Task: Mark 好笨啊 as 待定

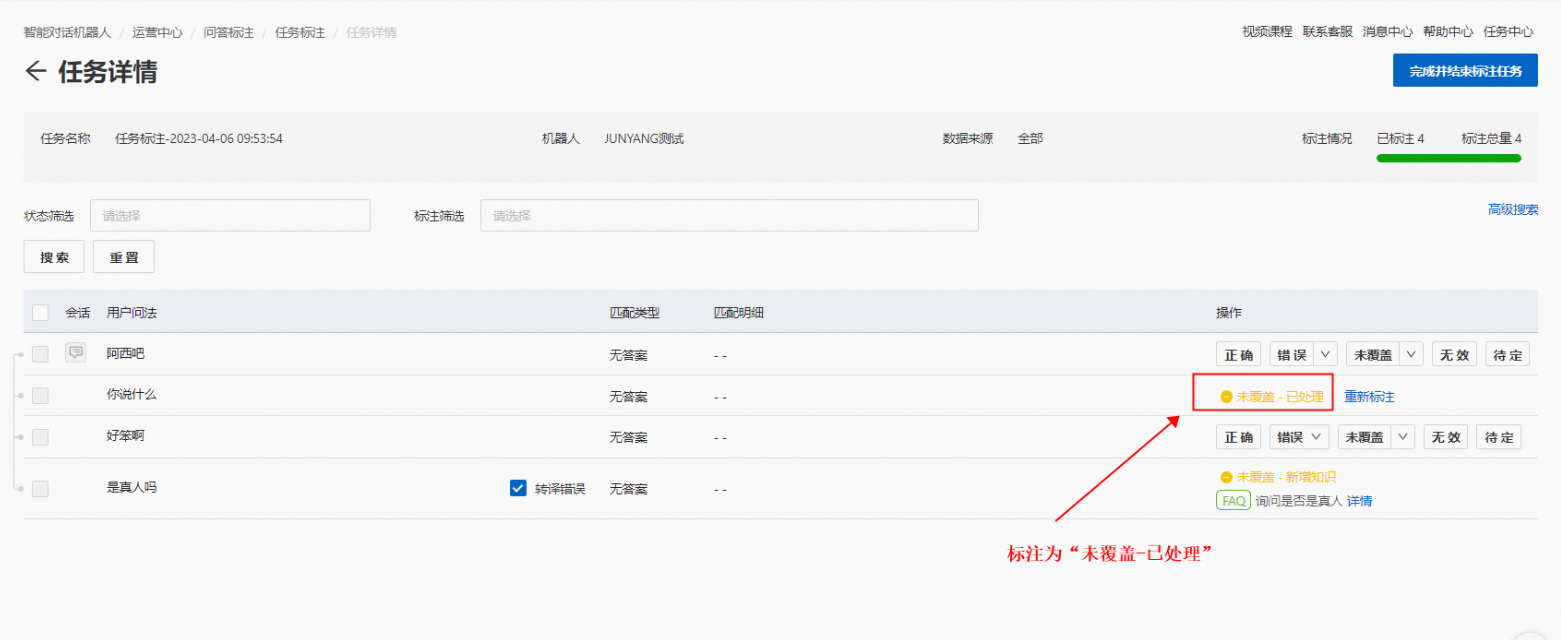Action: tap(1499, 437)
